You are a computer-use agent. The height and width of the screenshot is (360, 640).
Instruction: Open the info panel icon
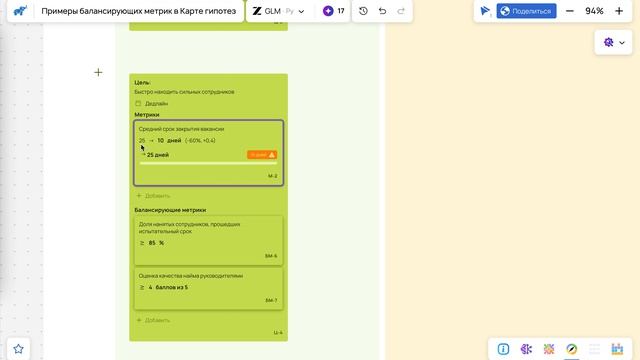[x=503, y=349]
